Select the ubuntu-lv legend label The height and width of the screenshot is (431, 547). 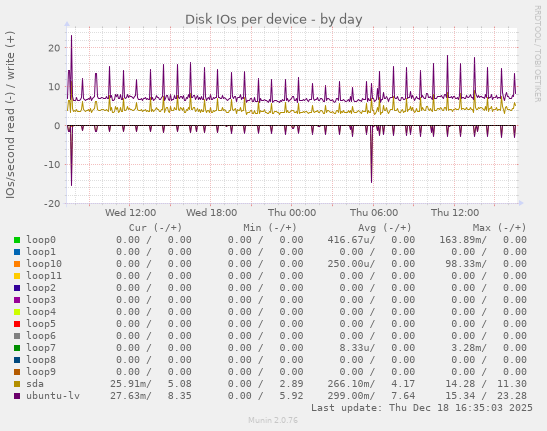53,395
